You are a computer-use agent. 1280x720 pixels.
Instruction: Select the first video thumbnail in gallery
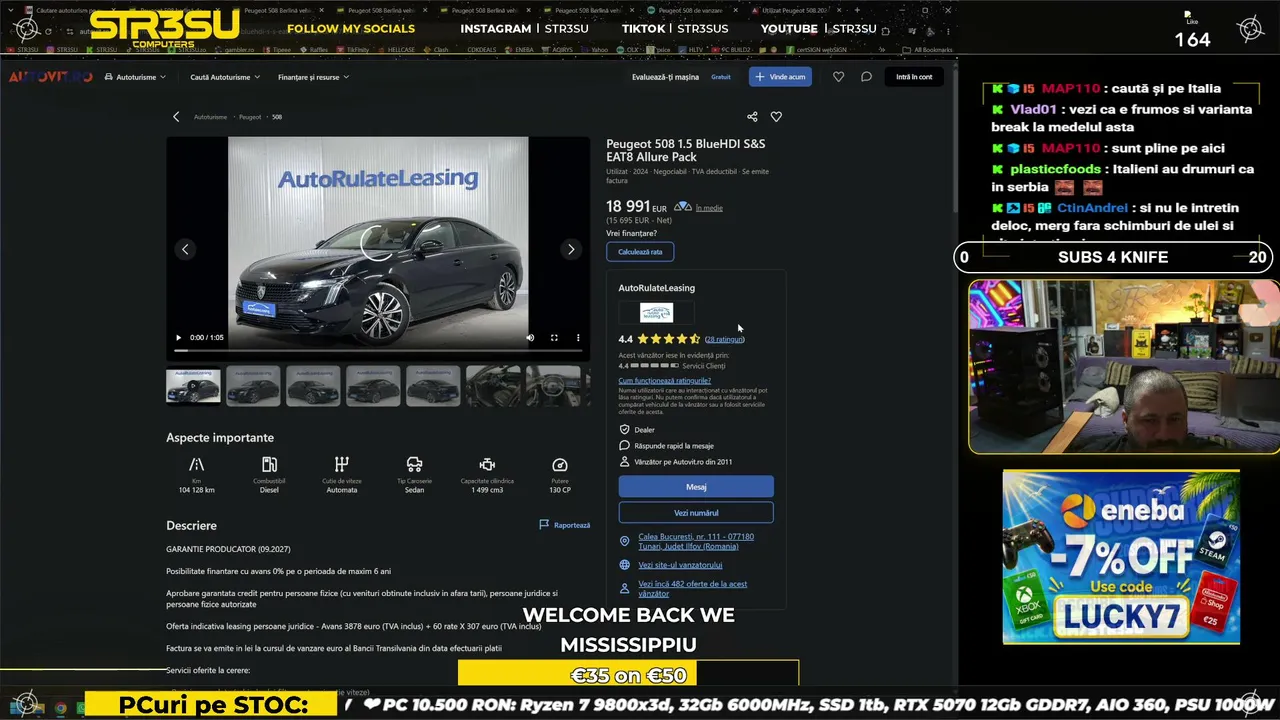[193, 386]
